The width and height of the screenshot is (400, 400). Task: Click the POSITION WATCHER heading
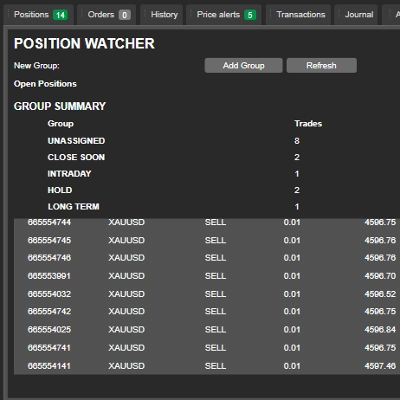pyautogui.click(x=84, y=44)
